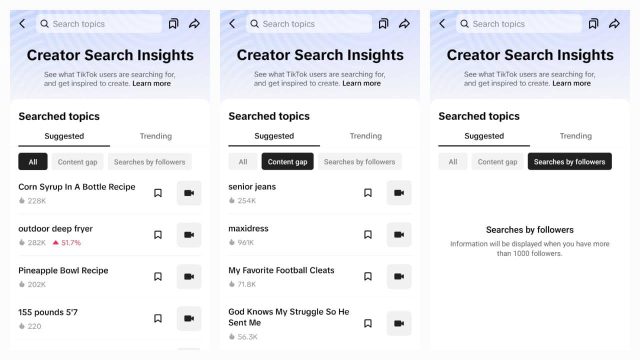Switch to the Trending tab in the left panel

pos(156,136)
